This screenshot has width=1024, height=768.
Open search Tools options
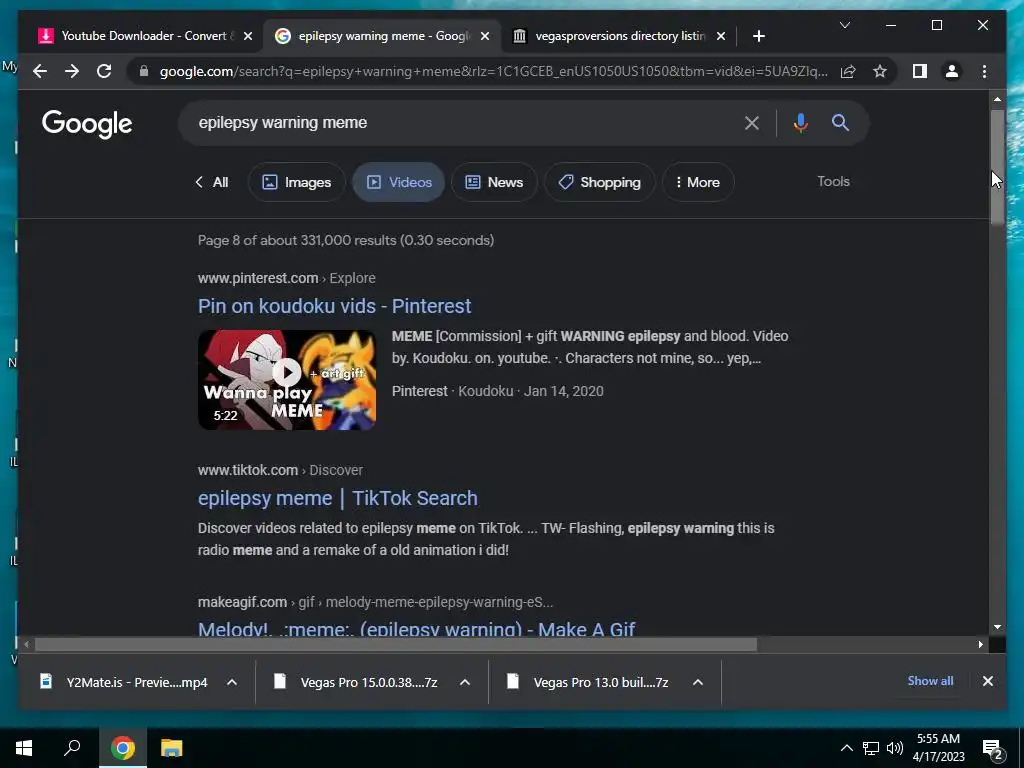[833, 182]
